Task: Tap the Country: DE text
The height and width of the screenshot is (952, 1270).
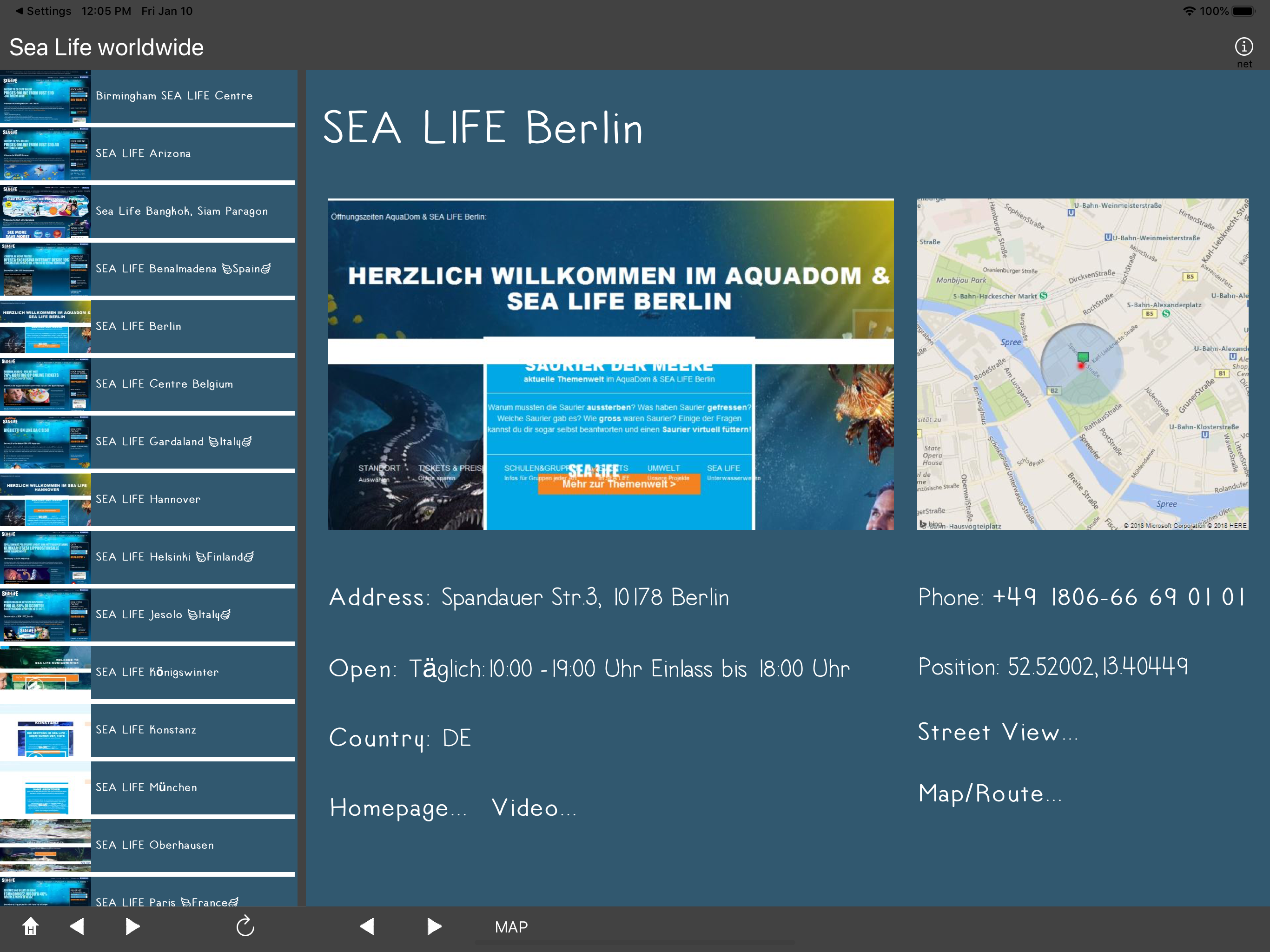Action: 400,738
